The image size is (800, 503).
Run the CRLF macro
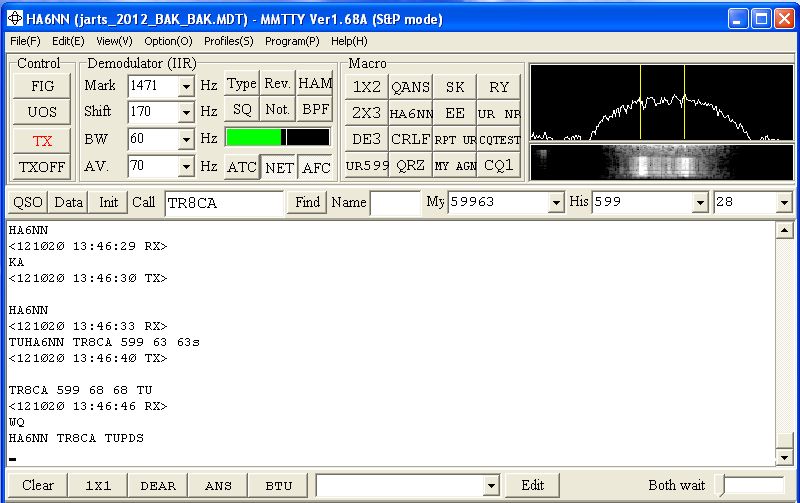click(411, 139)
